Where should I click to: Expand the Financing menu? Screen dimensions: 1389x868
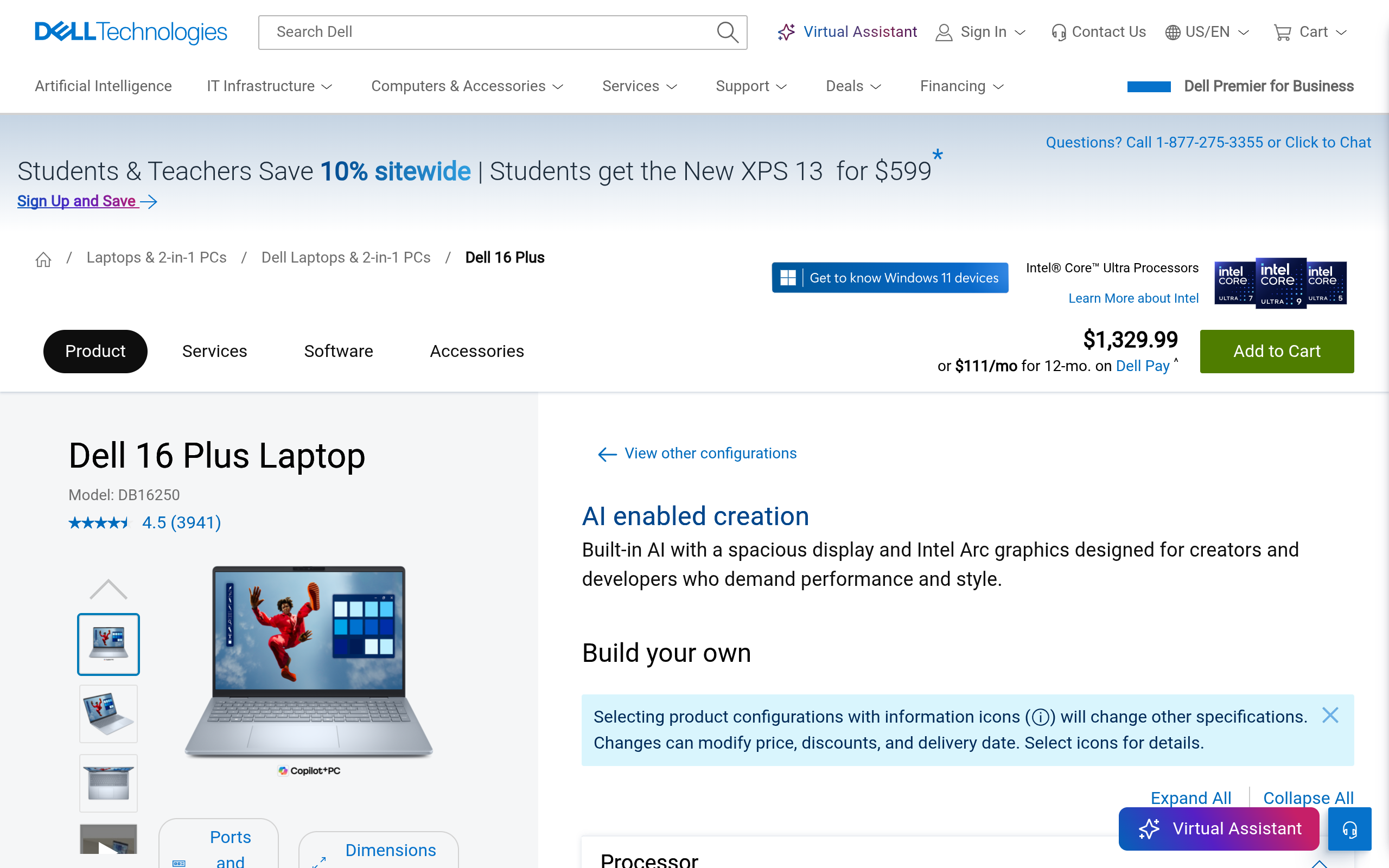(x=962, y=86)
